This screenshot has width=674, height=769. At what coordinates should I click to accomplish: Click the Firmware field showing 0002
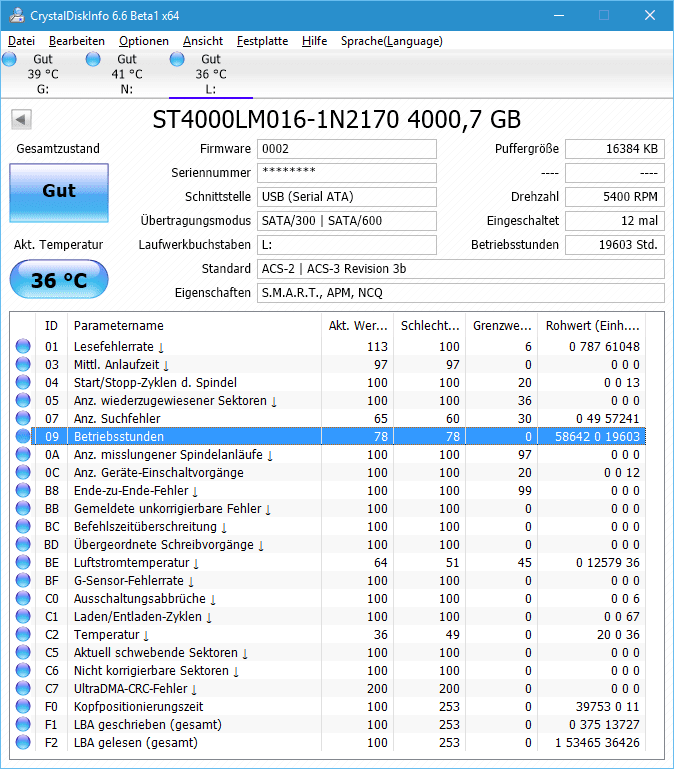click(347, 149)
